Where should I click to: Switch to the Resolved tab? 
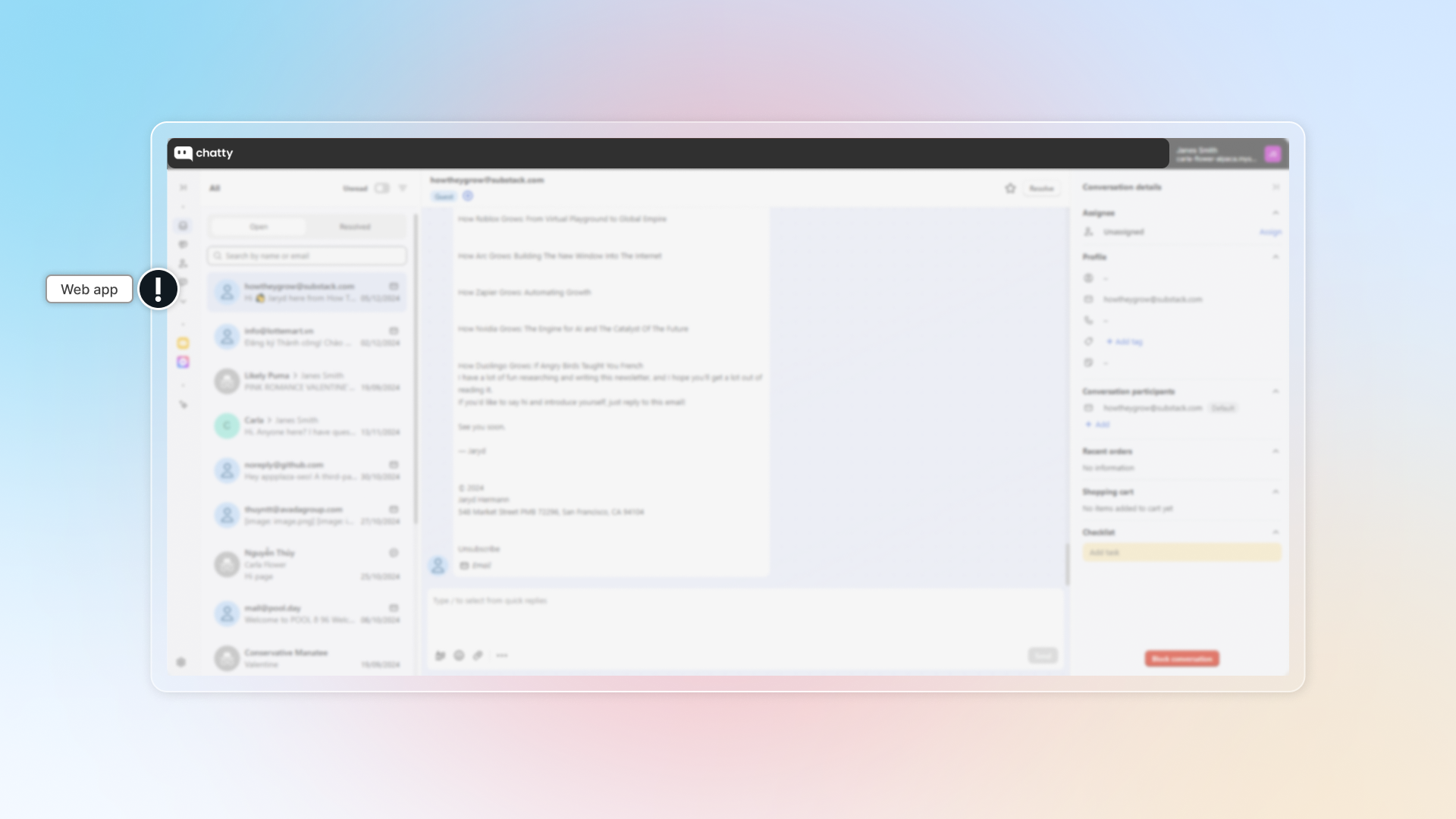355,227
